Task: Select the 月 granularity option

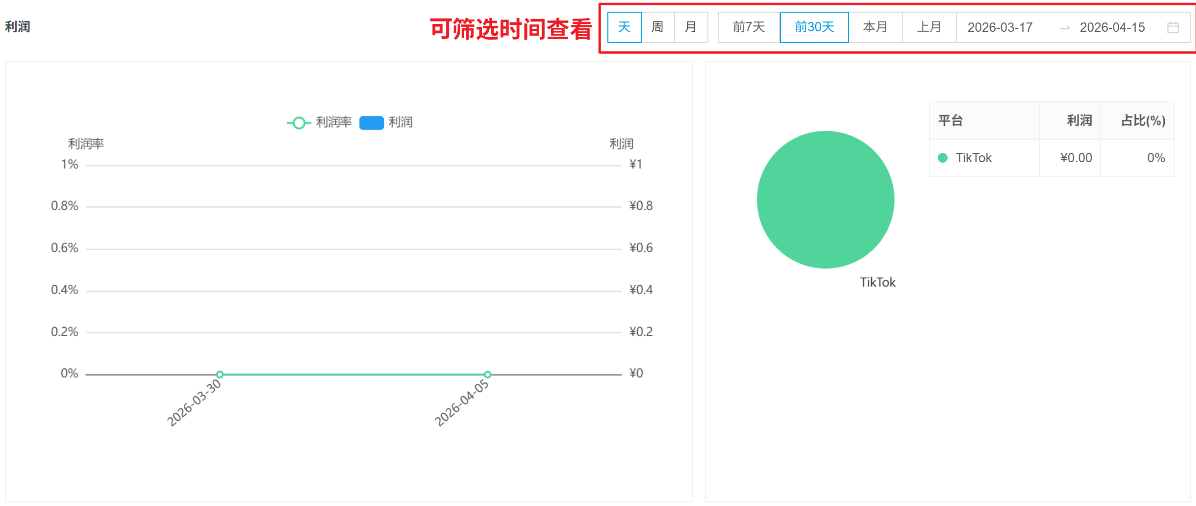Action: coord(690,27)
